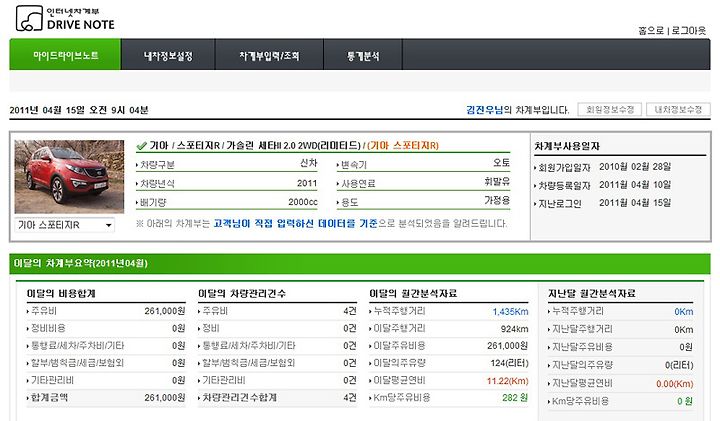Viewport: 720px width, 421px height.
Task: Click the 정비비용 row in 이달의 비용합계
Action: [x=106, y=328]
